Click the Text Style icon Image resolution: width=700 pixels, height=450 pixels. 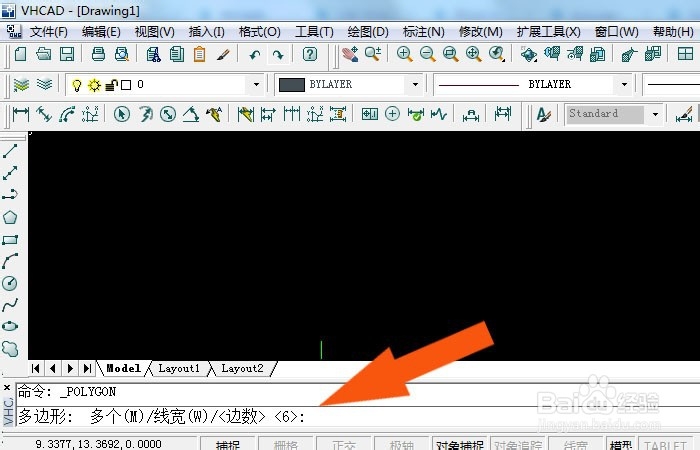(x=543, y=114)
